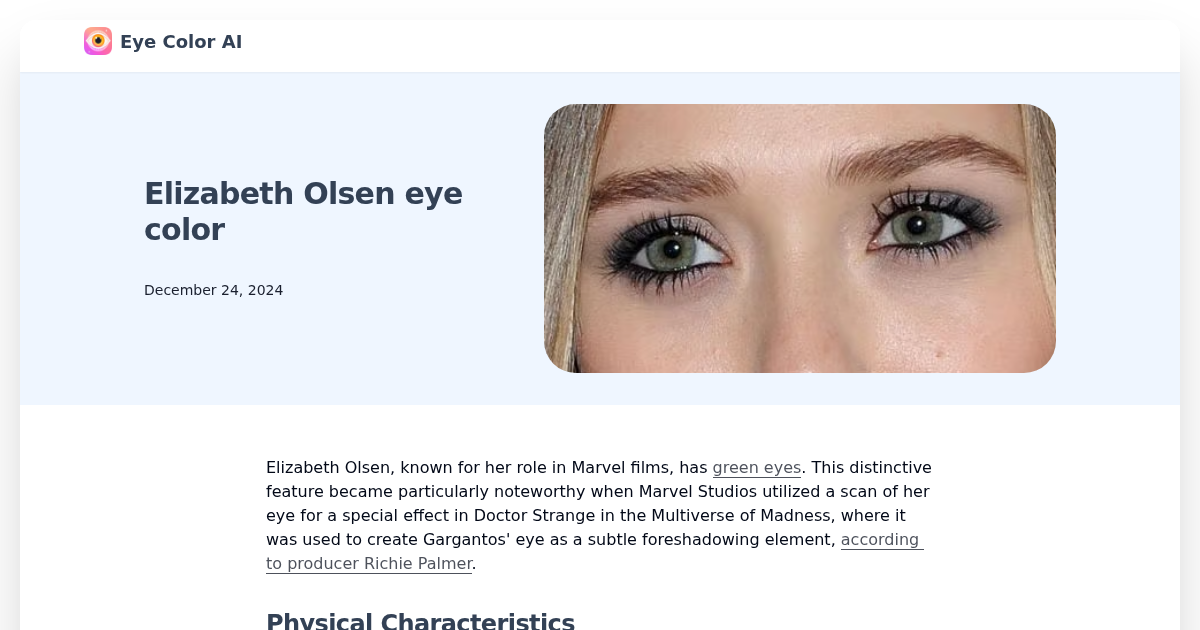Click the right eye iris in photo
Viewport: 1200px width, 630px height.
(915, 225)
